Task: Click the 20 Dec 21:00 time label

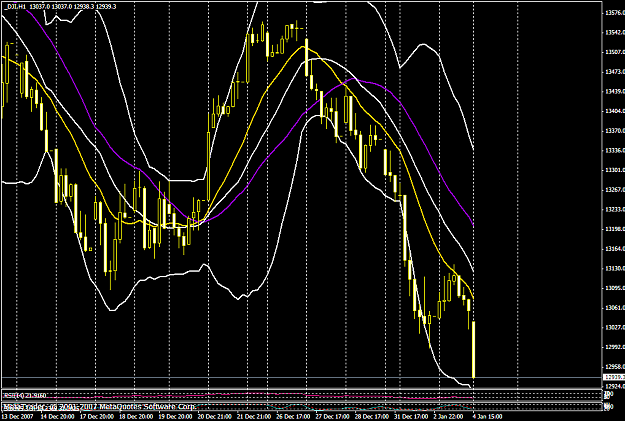Action: [x=214, y=417]
